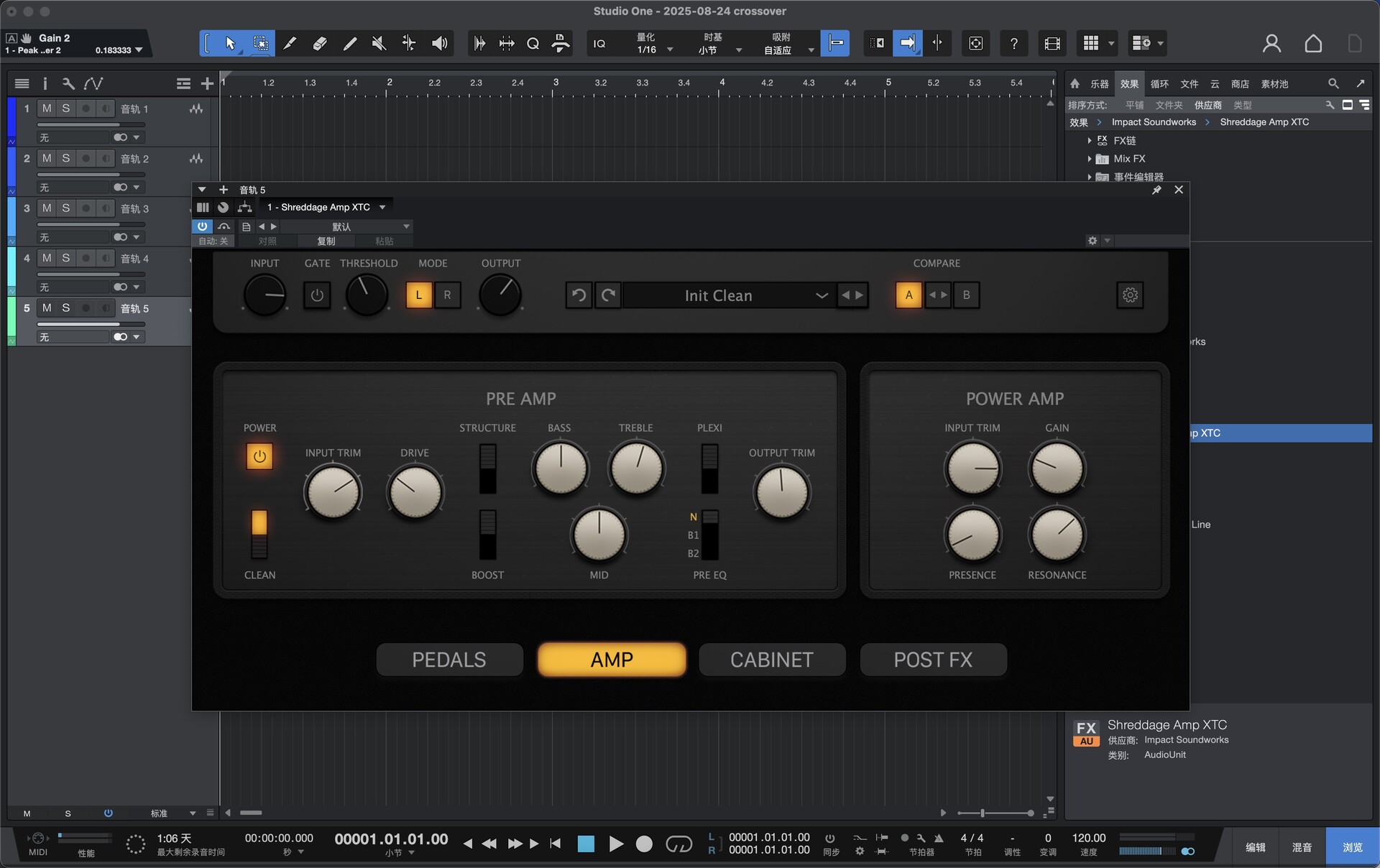Screen dimensions: 1380x868
Task: Enable Autoscroll arrow button
Action: point(907,44)
